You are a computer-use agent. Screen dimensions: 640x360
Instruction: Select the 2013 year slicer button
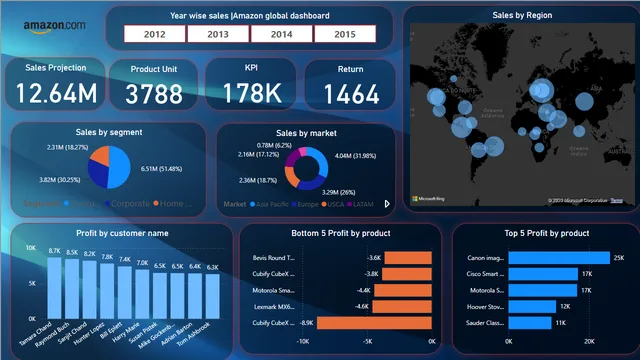coord(218,34)
